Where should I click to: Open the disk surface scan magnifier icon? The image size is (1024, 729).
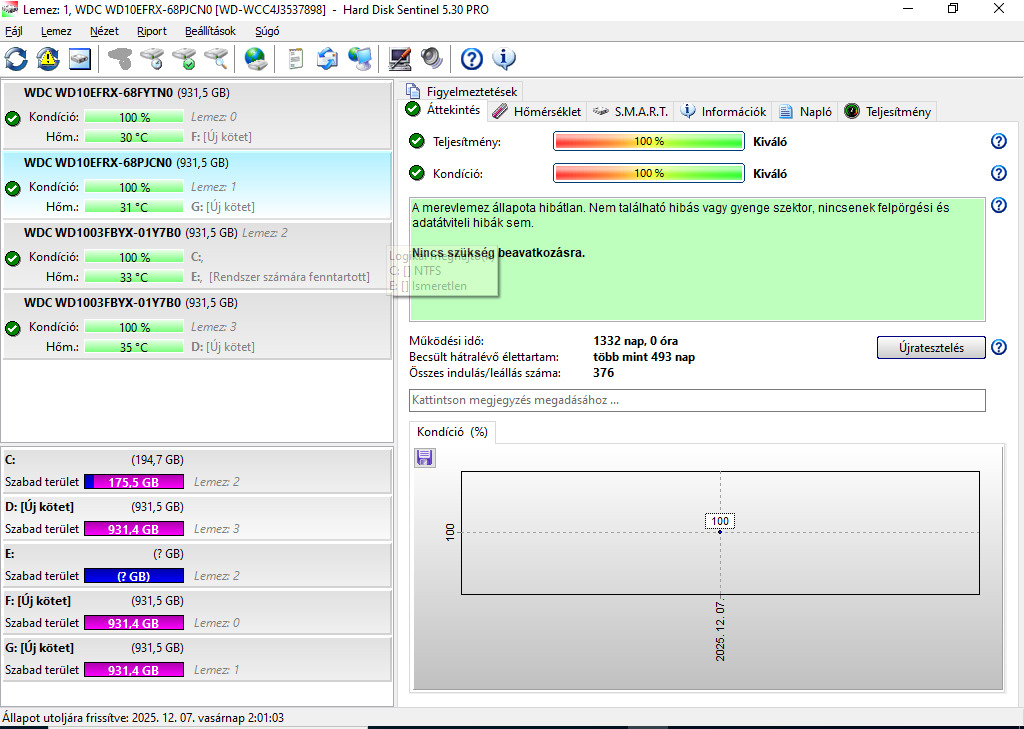[216, 59]
